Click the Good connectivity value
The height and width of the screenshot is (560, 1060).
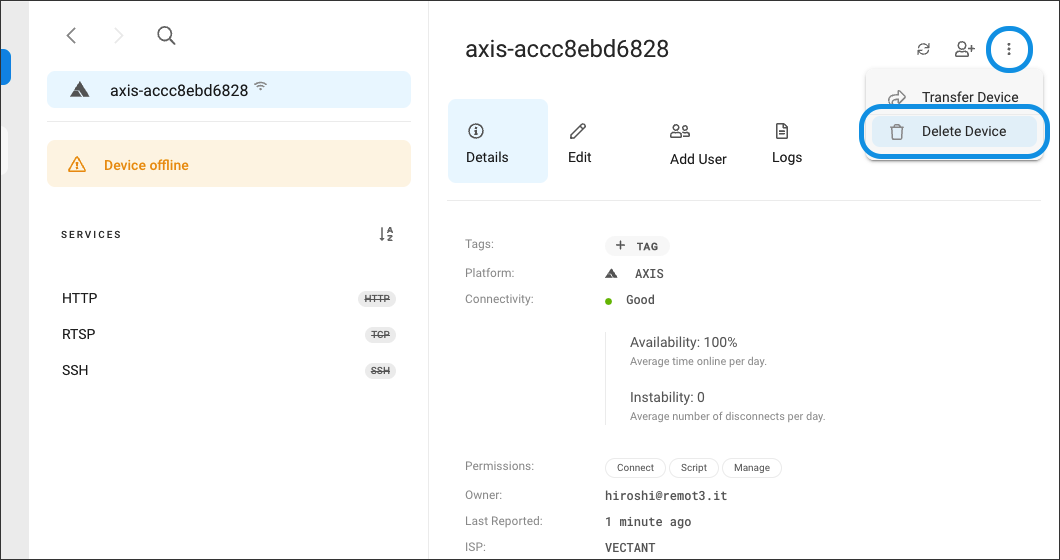pos(640,300)
